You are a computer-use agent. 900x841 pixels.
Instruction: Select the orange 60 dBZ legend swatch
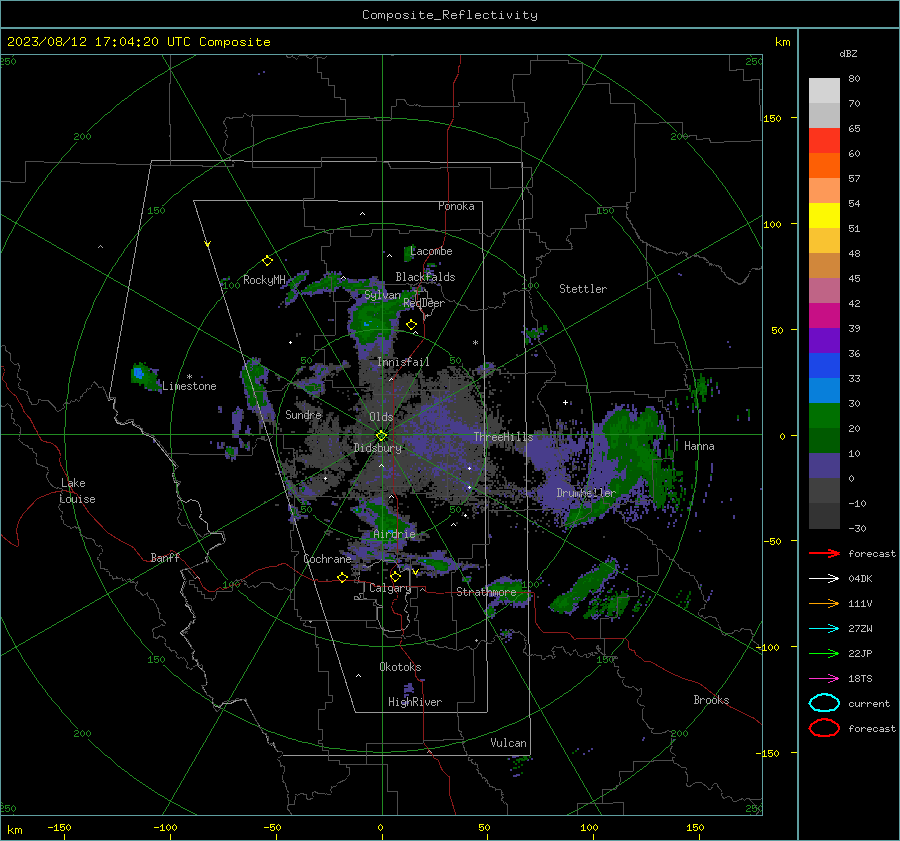[x=824, y=166]
